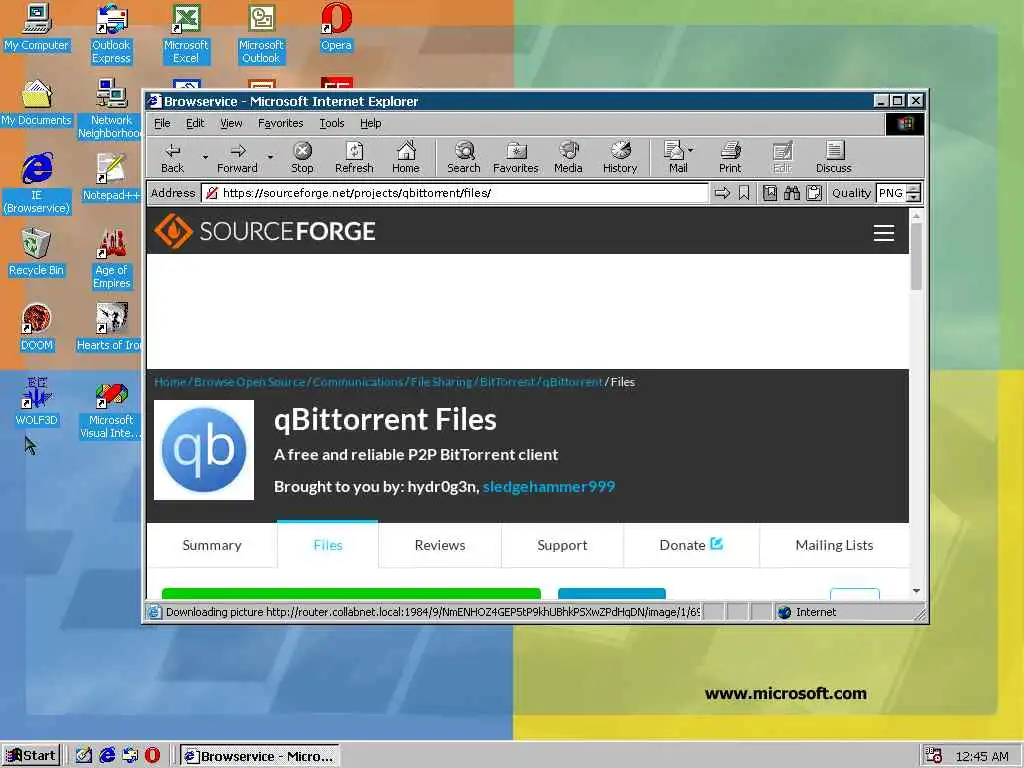Click the qBittorrent breadcrumb link
1024x768 pixels.
click(x=573, y=382)
